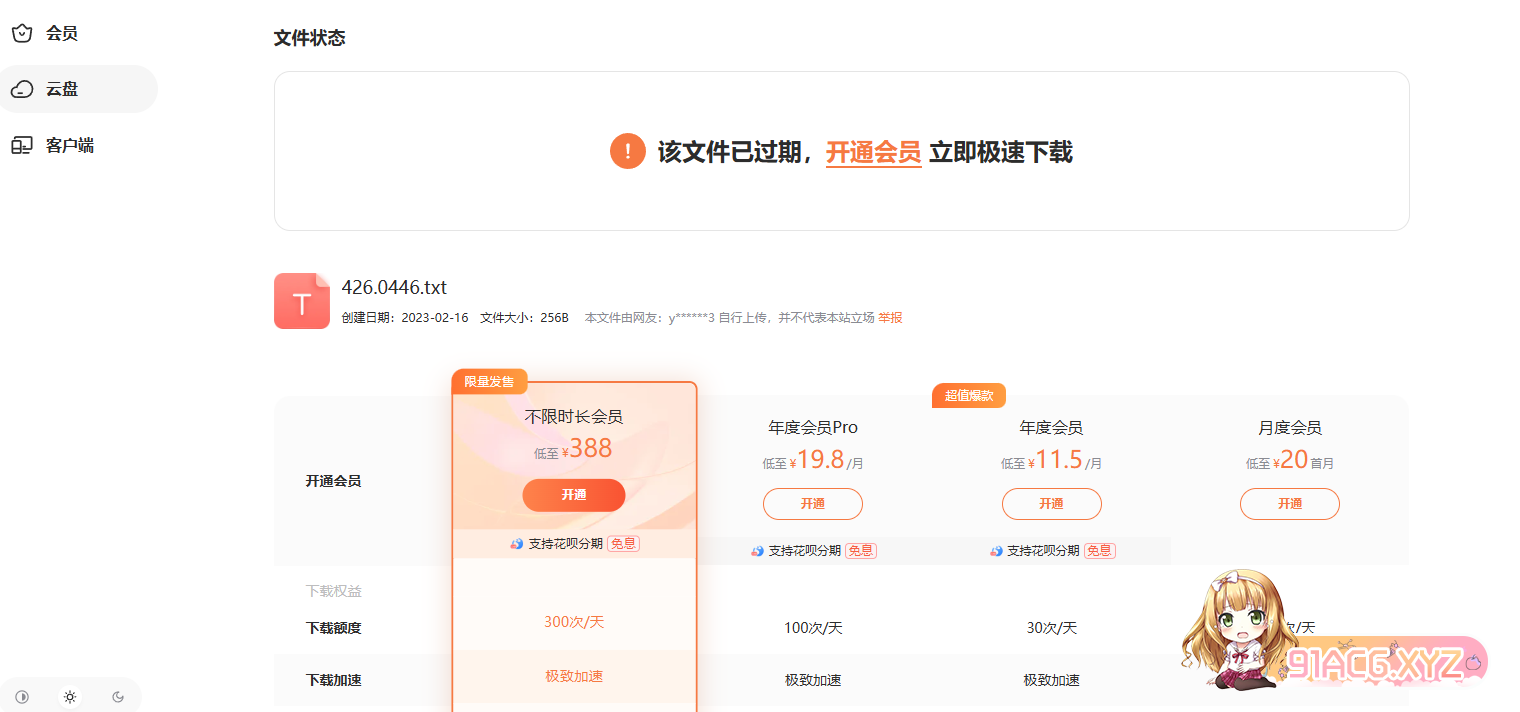The width and height of the screenshot is (1520, 712).
Task: Click the 会员 shield icon in sidebar
Action: (x=22, y=33)
